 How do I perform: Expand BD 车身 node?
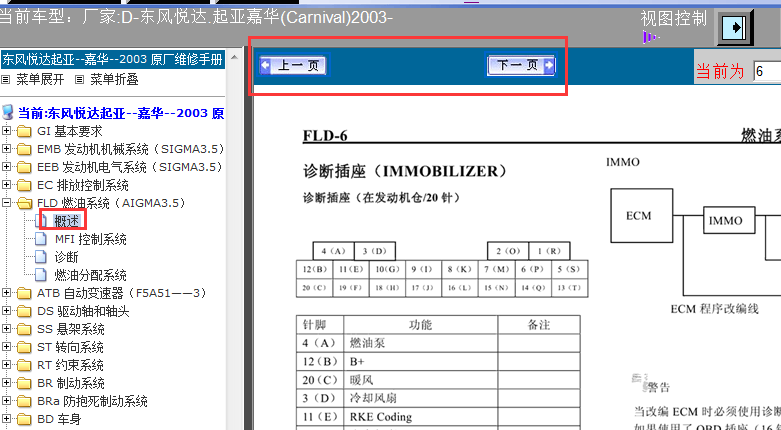[6, 419]
